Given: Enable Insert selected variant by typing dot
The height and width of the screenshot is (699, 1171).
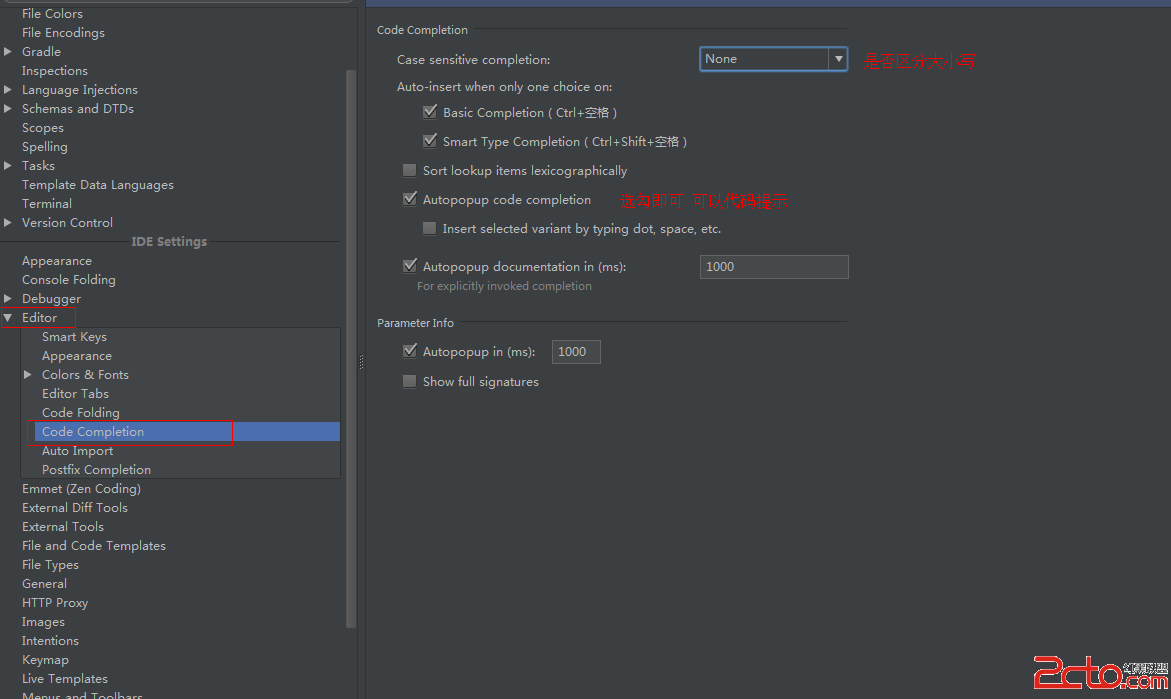Looking at the screenshot, I should point(430,229).
